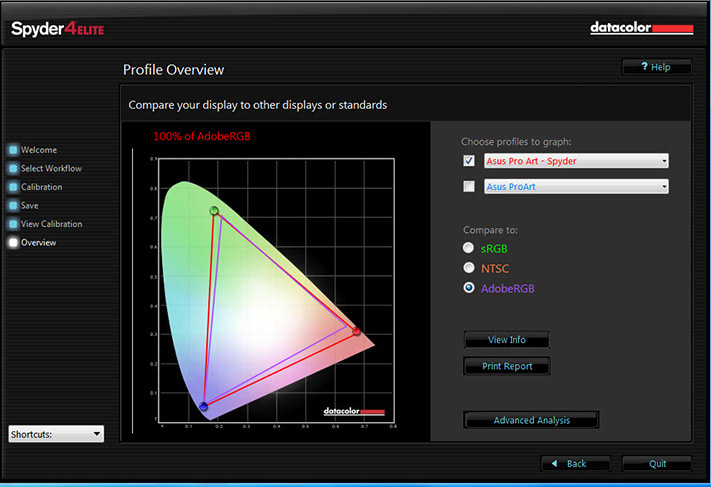Click the '100% of AdobeRGB' label
711x487 pixels.
click(x=202, y=136)
